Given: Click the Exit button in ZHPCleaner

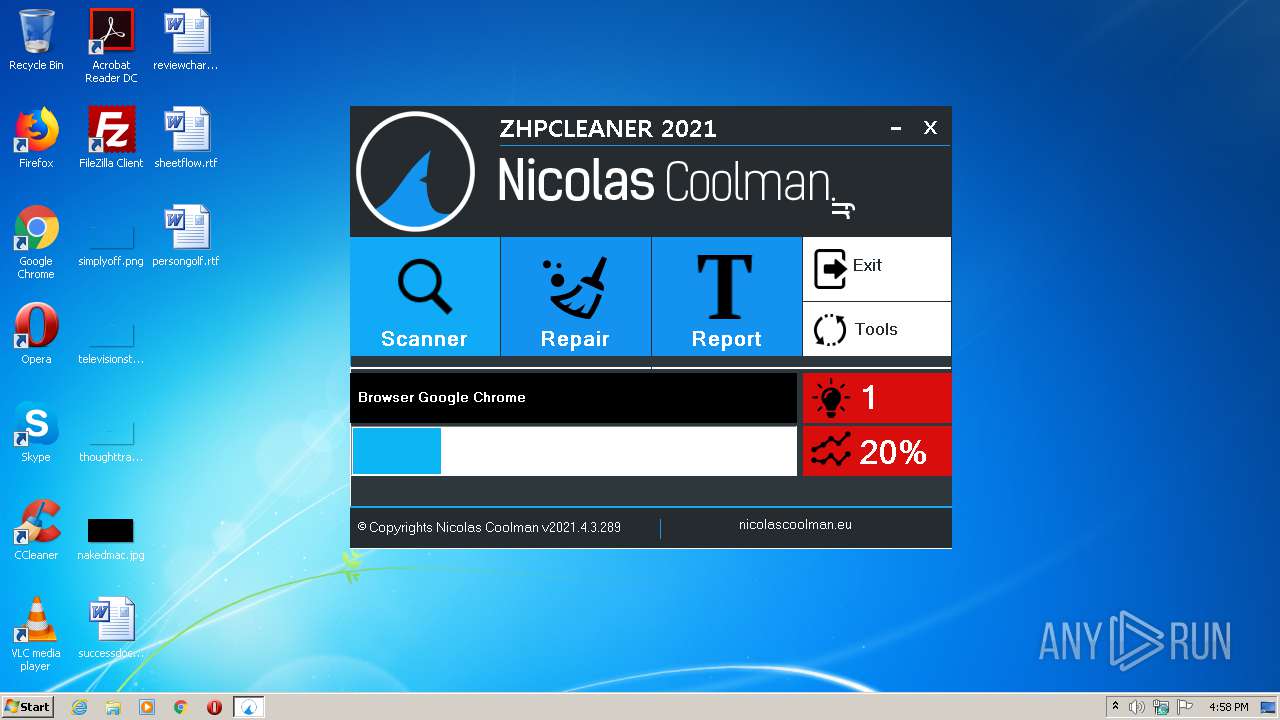Looking at the screenshot, I should tap(877, 268).
